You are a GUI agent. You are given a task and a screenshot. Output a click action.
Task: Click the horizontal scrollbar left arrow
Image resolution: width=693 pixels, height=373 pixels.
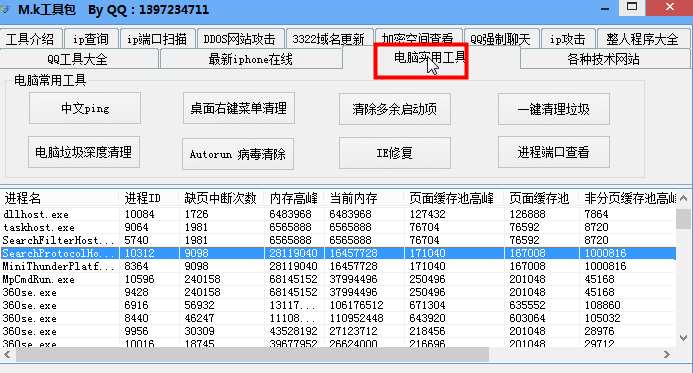(7, 354)
